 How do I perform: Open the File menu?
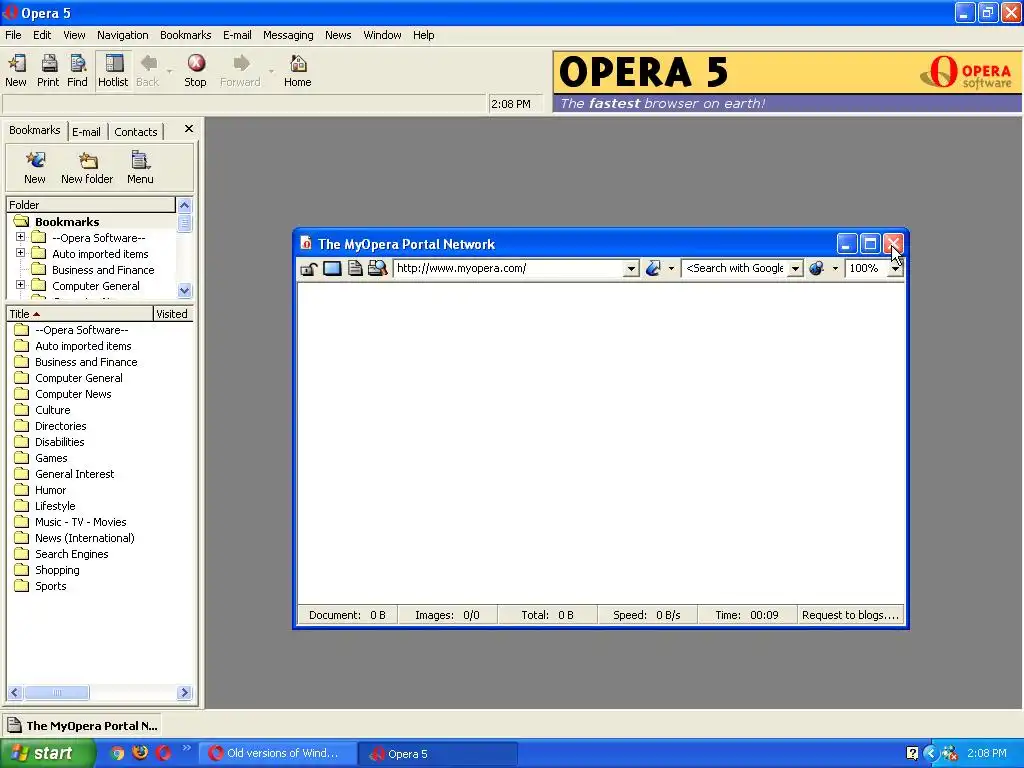[x=13, y=35]
